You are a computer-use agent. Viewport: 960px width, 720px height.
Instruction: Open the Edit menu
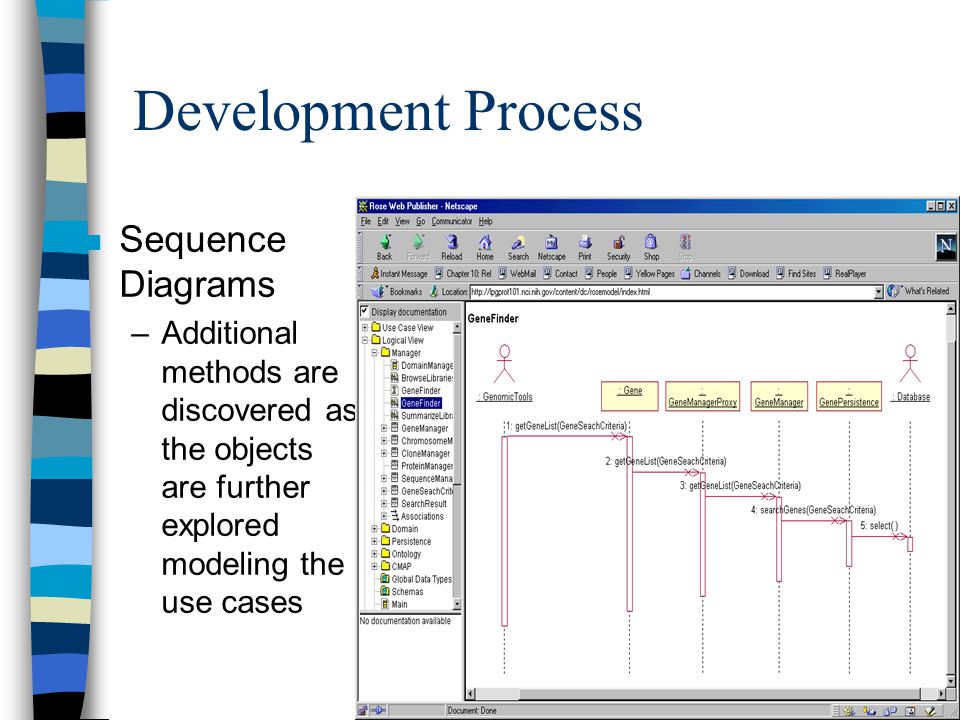click(x=383, y=221)
